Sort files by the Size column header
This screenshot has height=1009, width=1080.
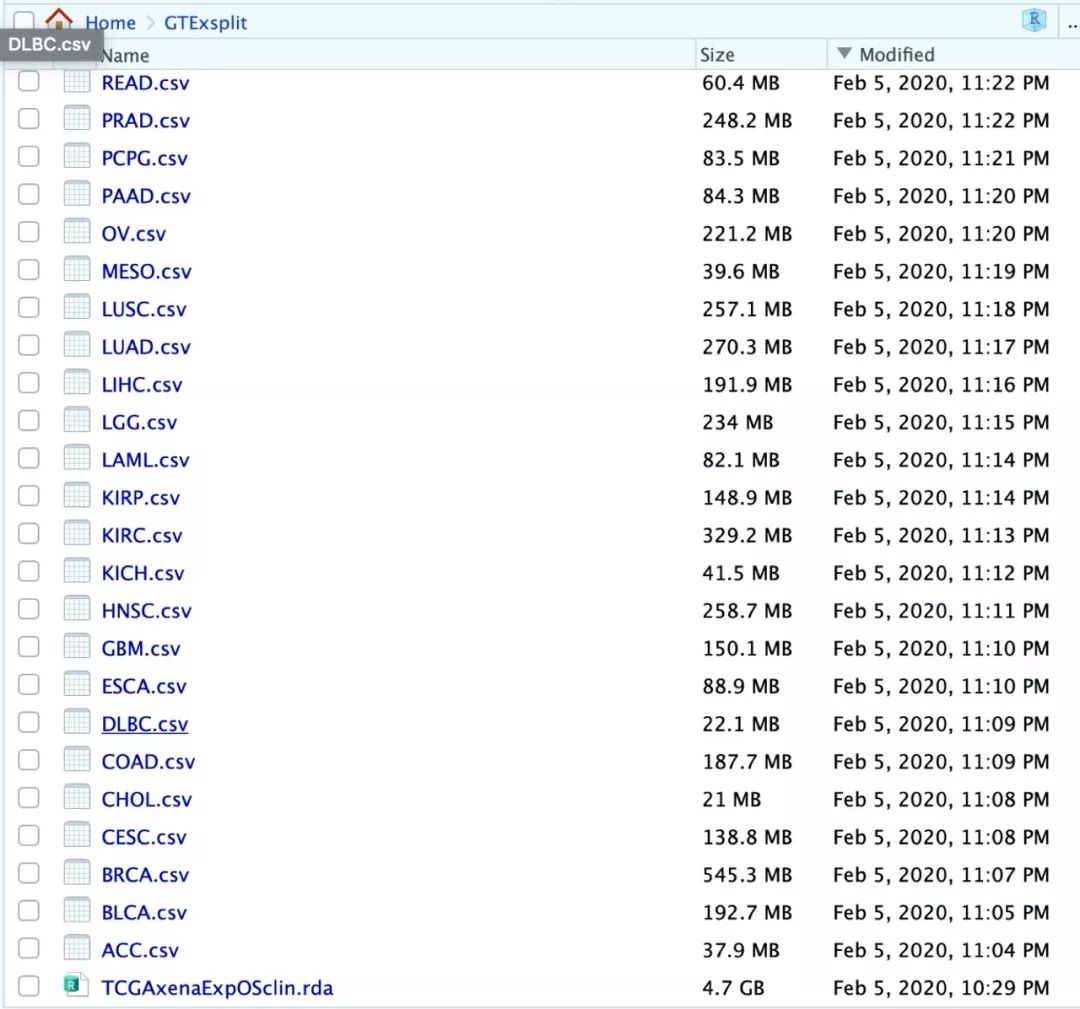(717, 54)
